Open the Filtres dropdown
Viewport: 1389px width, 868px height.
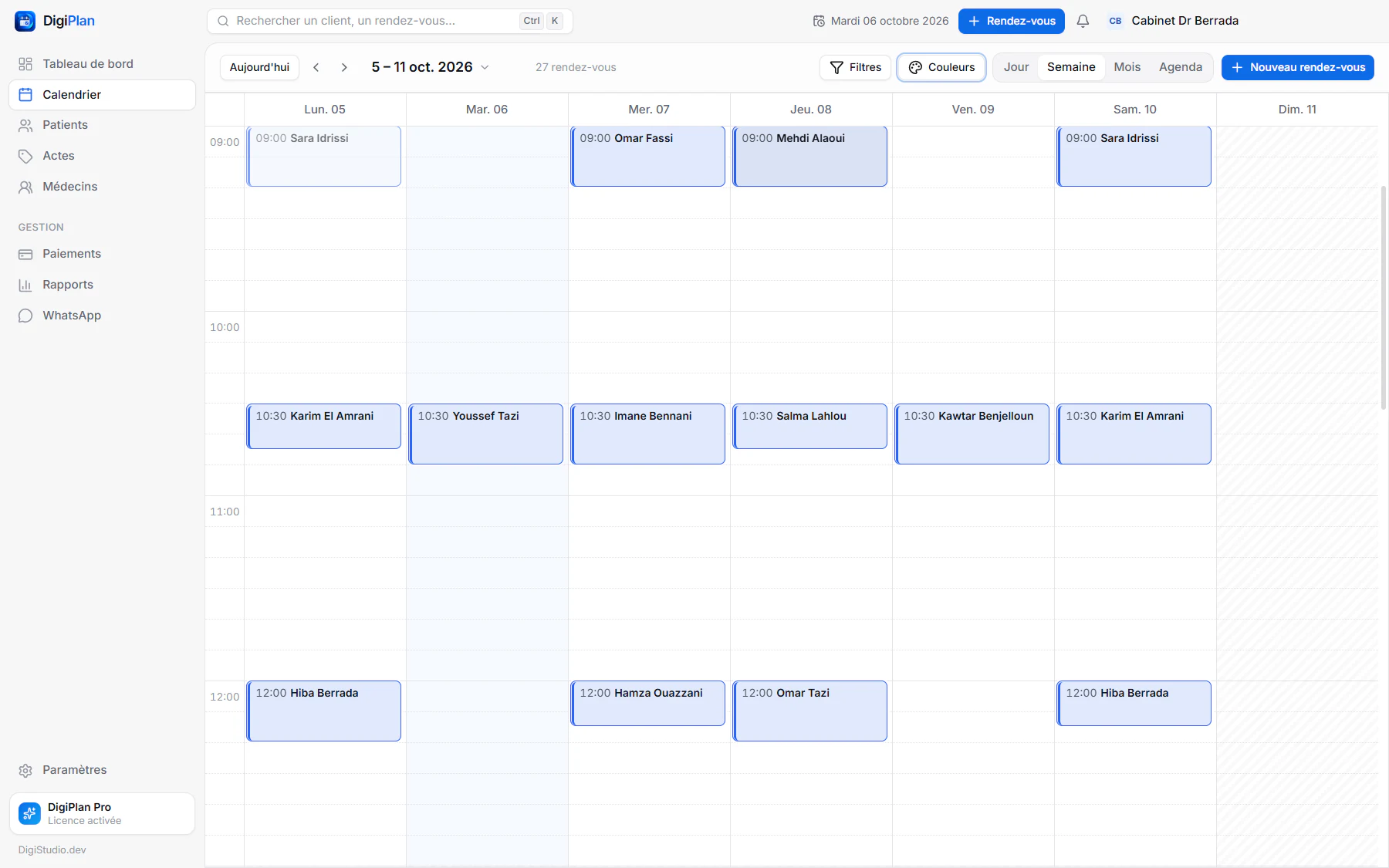tap(855, 67)
